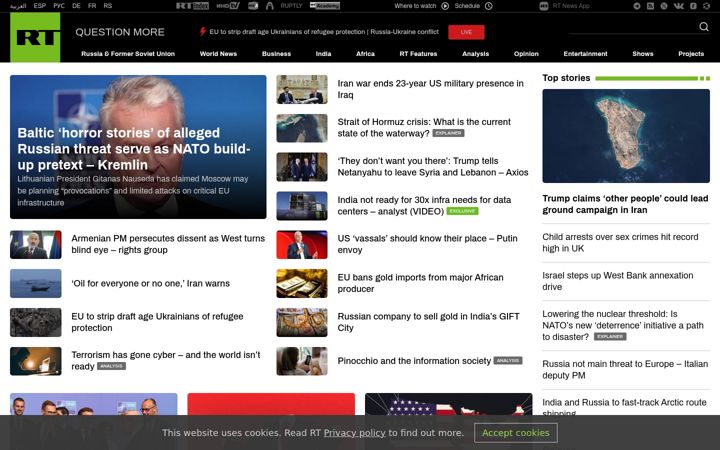Click the search input field
The image size is (720, 450).
[x=632, y=28]
